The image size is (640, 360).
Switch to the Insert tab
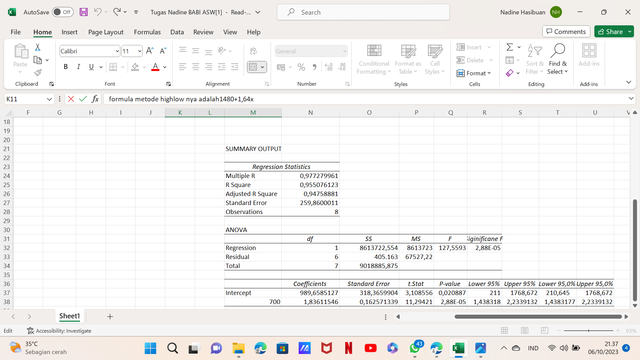click(x=69, y=32)
